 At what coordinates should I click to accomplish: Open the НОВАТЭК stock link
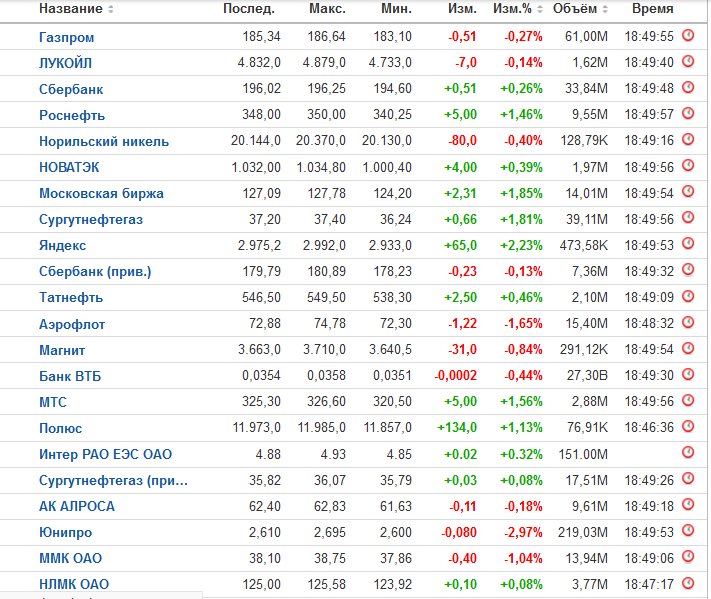point(69,167)
